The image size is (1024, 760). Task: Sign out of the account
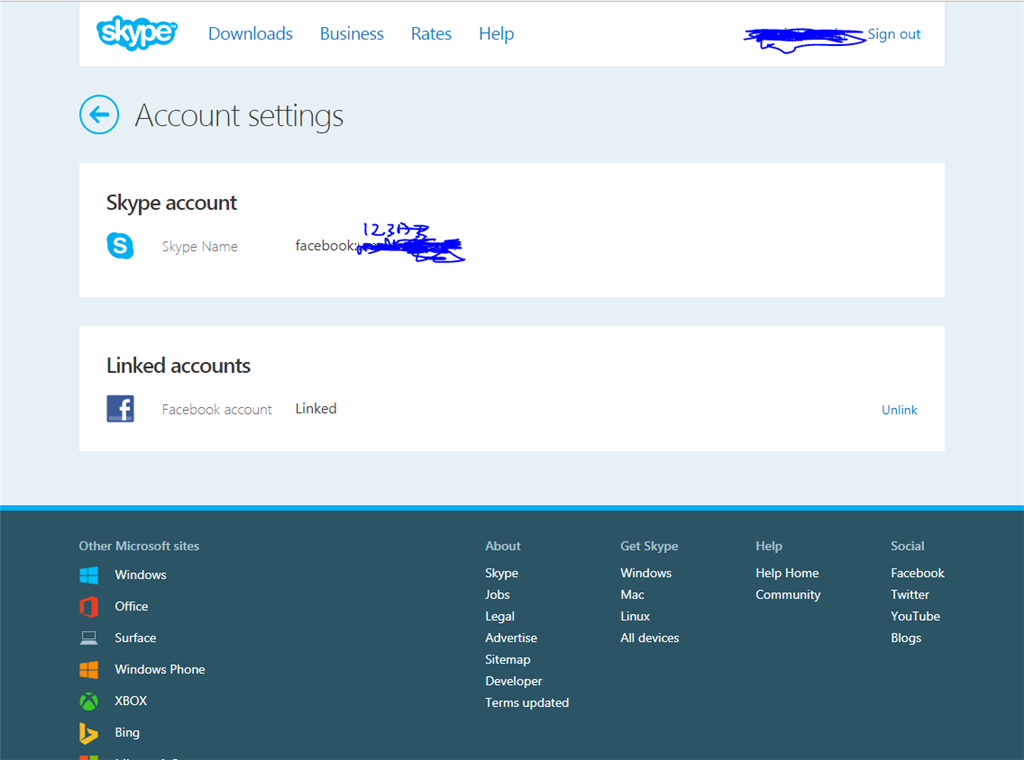(893, 34)
